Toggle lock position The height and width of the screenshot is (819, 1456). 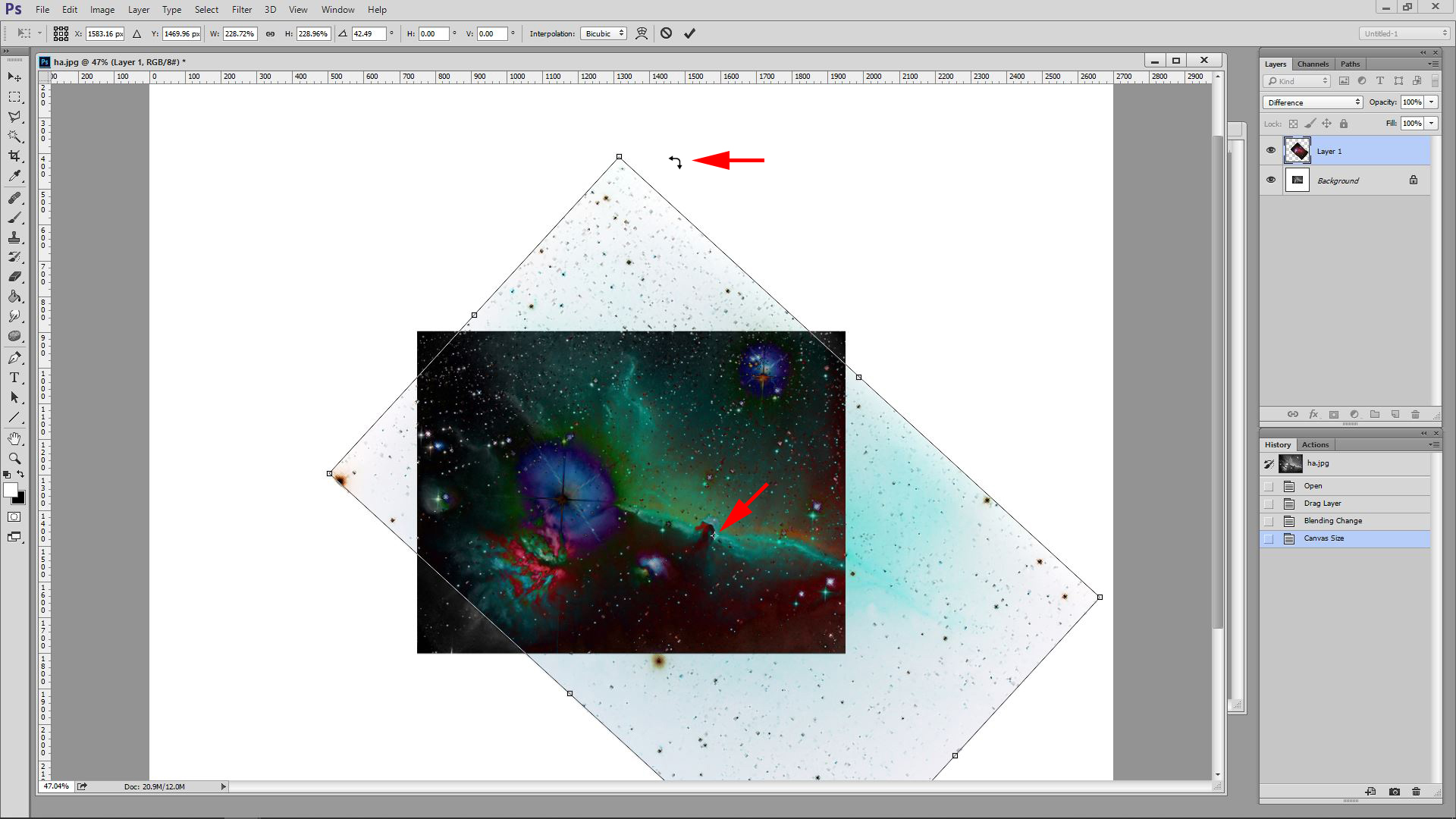[x=1327, y=124]
